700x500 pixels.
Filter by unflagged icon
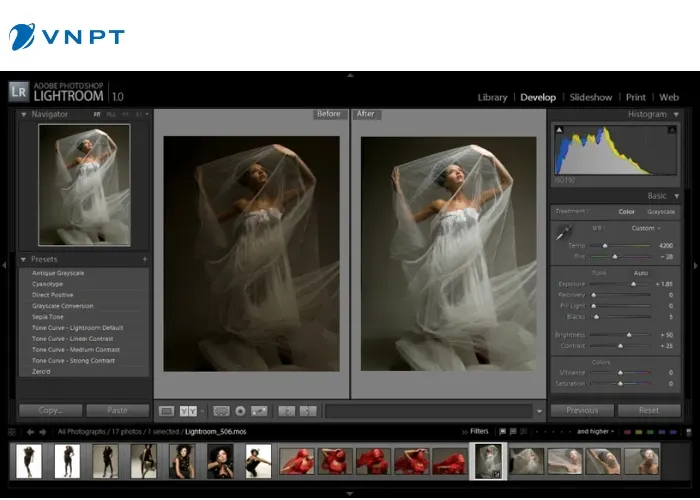point(513,432)
